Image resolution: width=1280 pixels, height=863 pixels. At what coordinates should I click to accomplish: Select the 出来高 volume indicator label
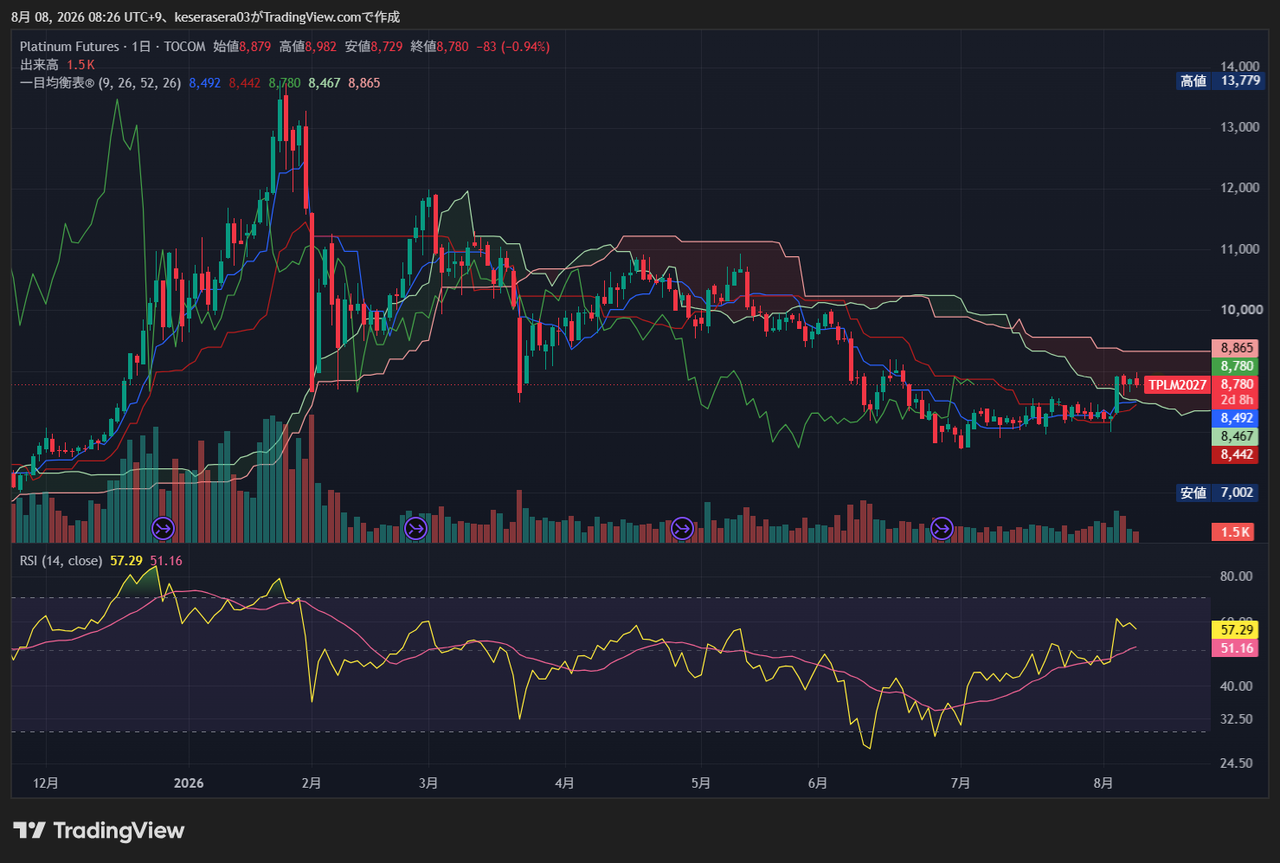[x=40, y=64]
